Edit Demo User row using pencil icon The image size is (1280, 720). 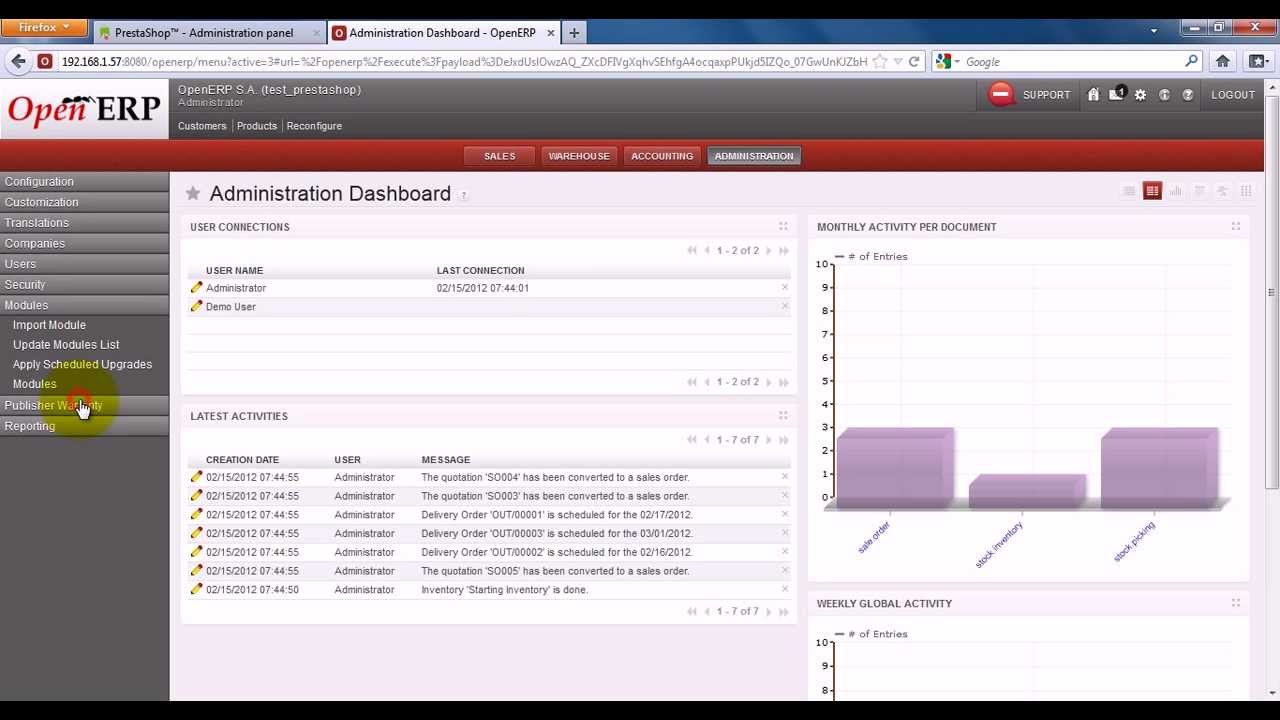[x=196, y=307]
